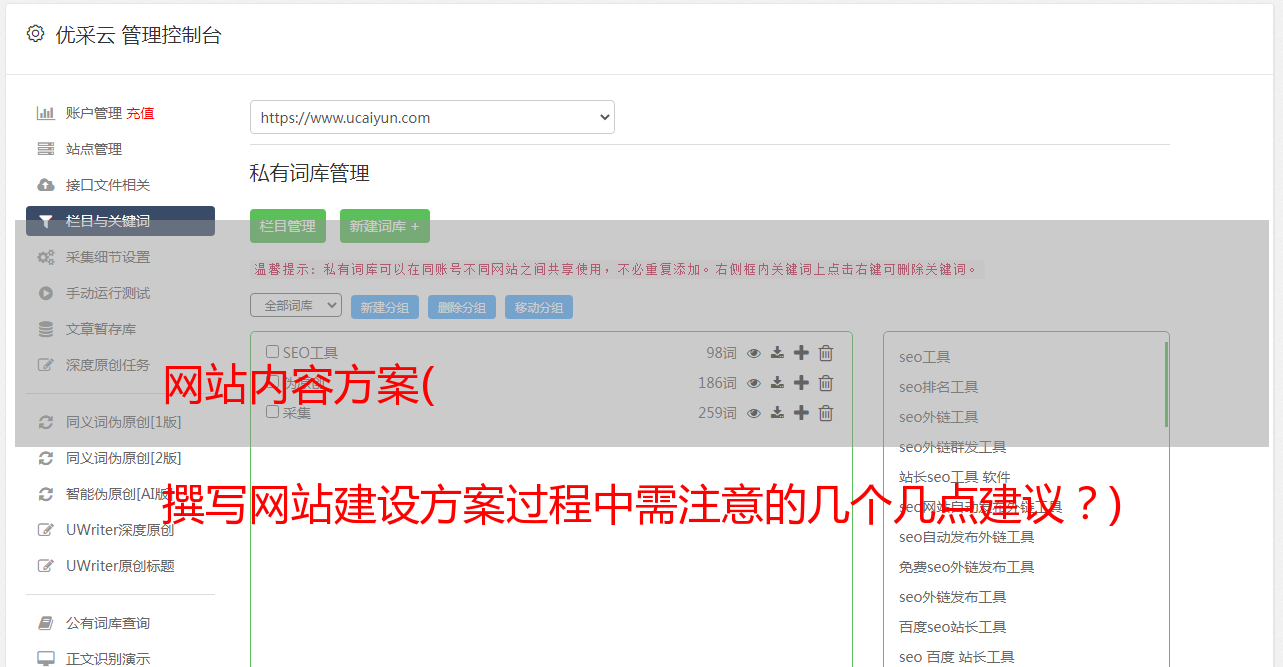Click keyword seo外链群发工具

(953, 447)
